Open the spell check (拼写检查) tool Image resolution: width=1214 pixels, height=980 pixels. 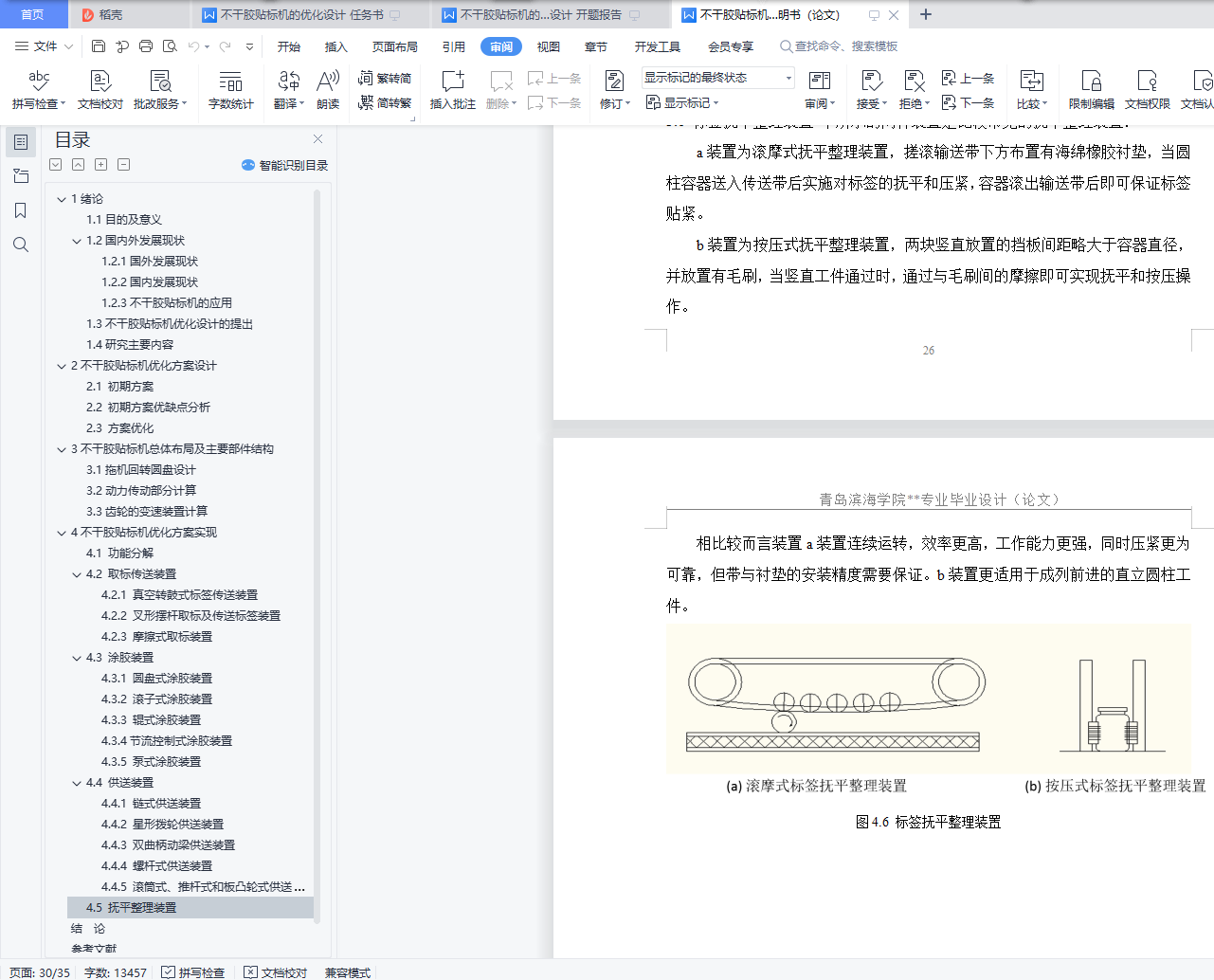[38, 90]
